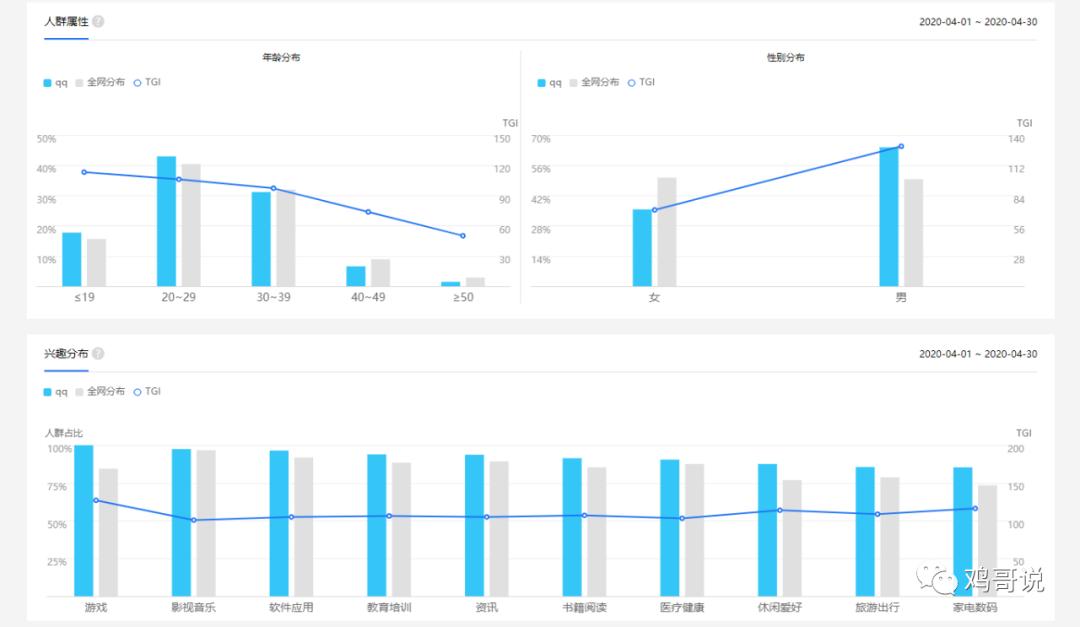This screenshot has height=627, width=1080.
Task: Click TGI line point above 40~49 age group
Action: click(x=368, y=212)
